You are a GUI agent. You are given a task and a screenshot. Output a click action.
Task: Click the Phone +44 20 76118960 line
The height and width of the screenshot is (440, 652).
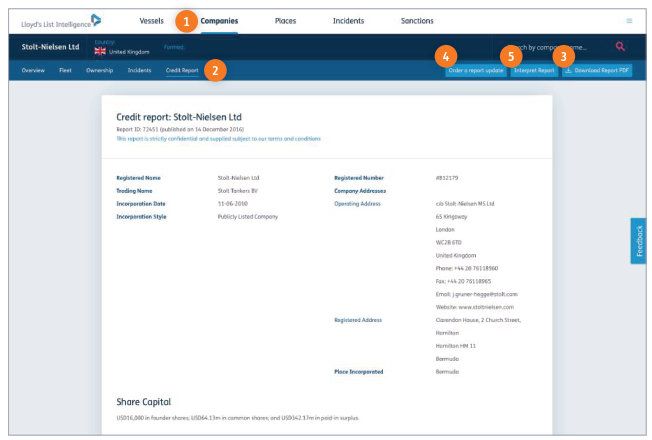coord(467,268)
